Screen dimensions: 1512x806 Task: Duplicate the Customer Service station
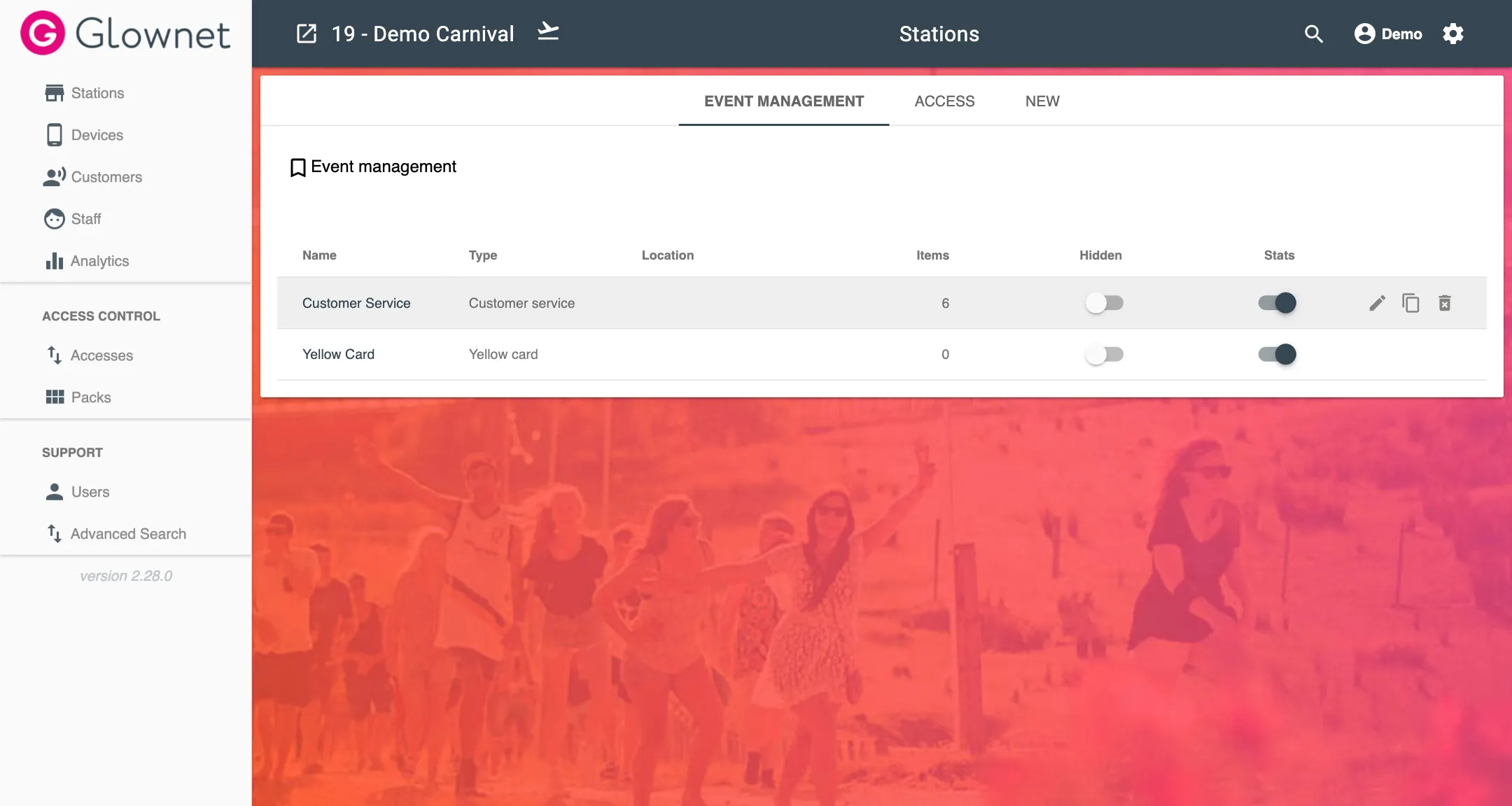(x=1410, y=303)
